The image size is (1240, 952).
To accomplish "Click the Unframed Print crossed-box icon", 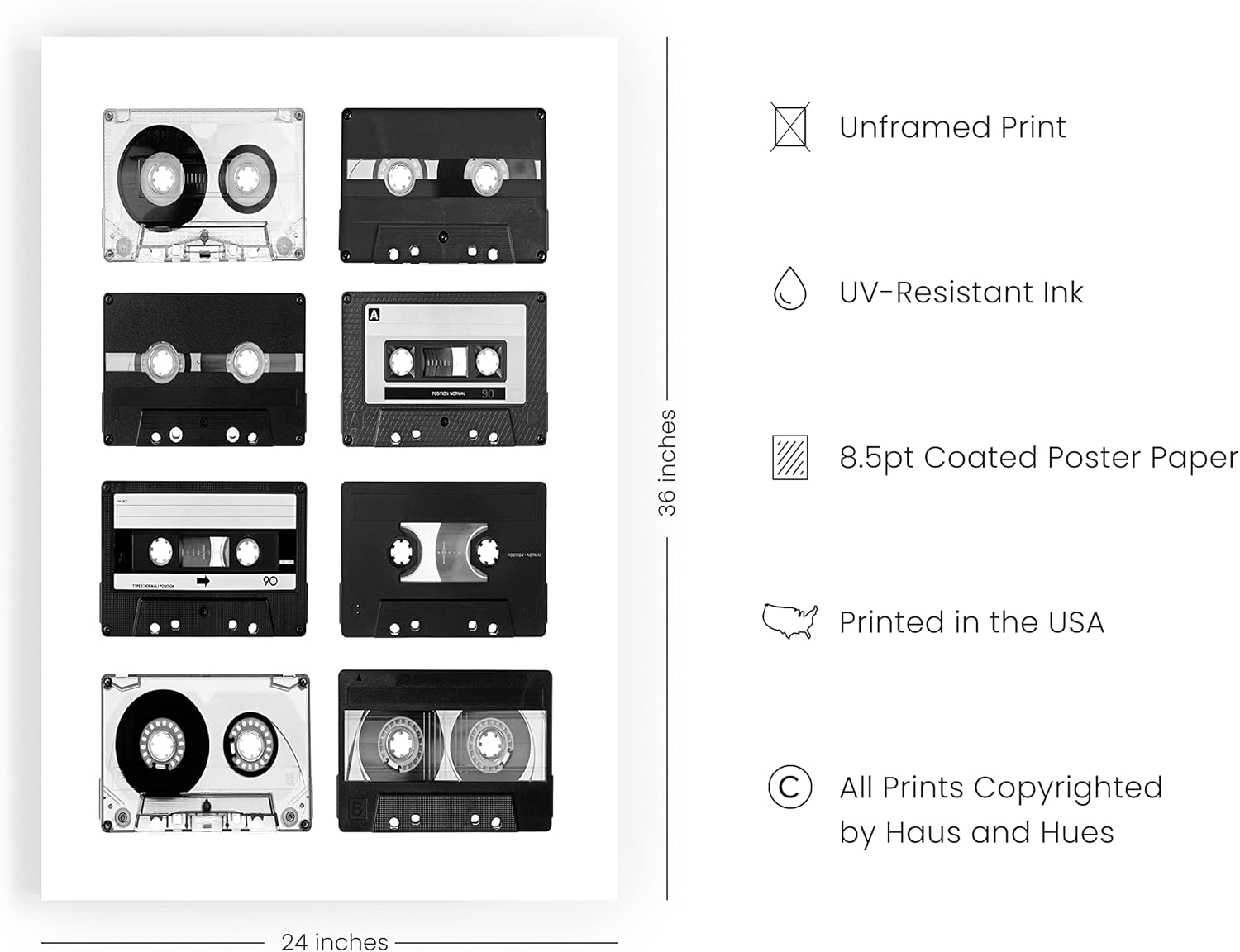I will tap(789, 126).
